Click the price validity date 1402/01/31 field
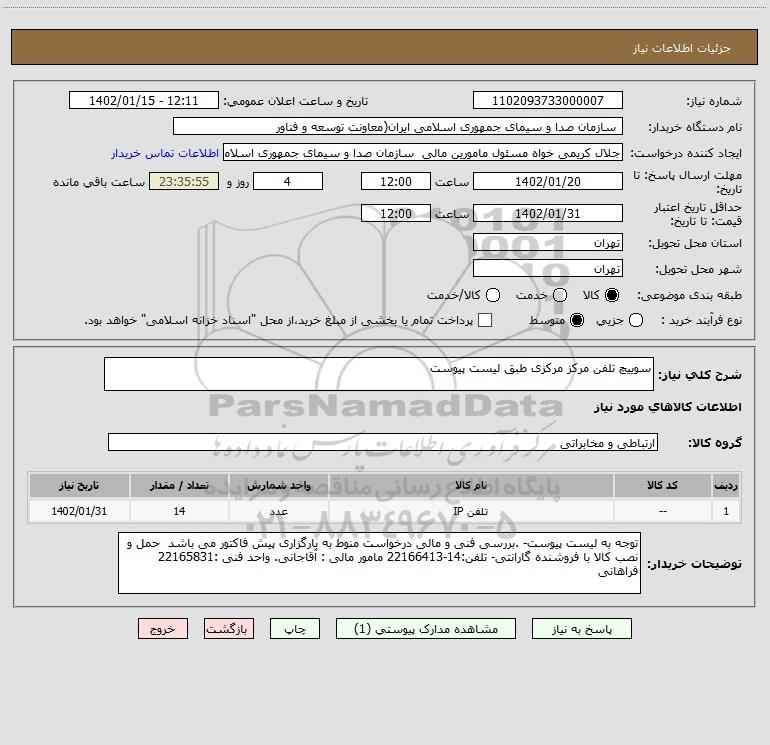Viewport: 770px width, 745px height. point(548,213)
